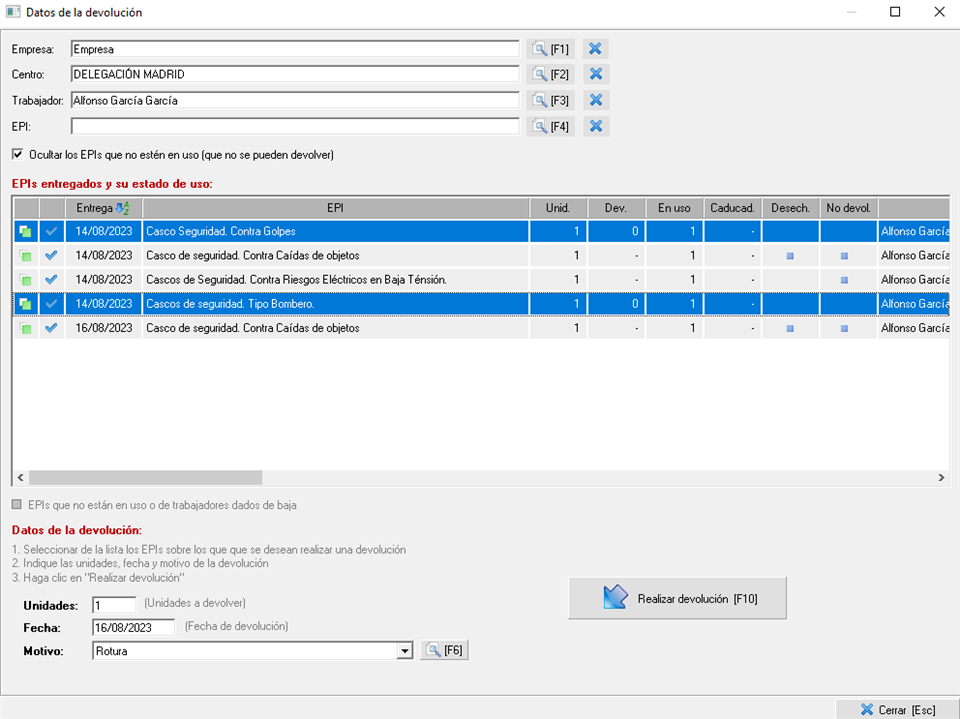Open the Motivo dropdown arrow
The width and height of the screenshot is (960, 719).
(404, 651)
